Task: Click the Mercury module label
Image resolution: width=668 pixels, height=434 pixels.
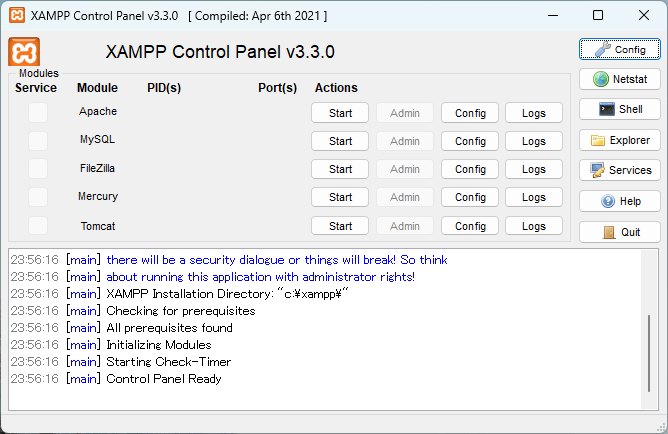Action: click(x=98, y=196)
